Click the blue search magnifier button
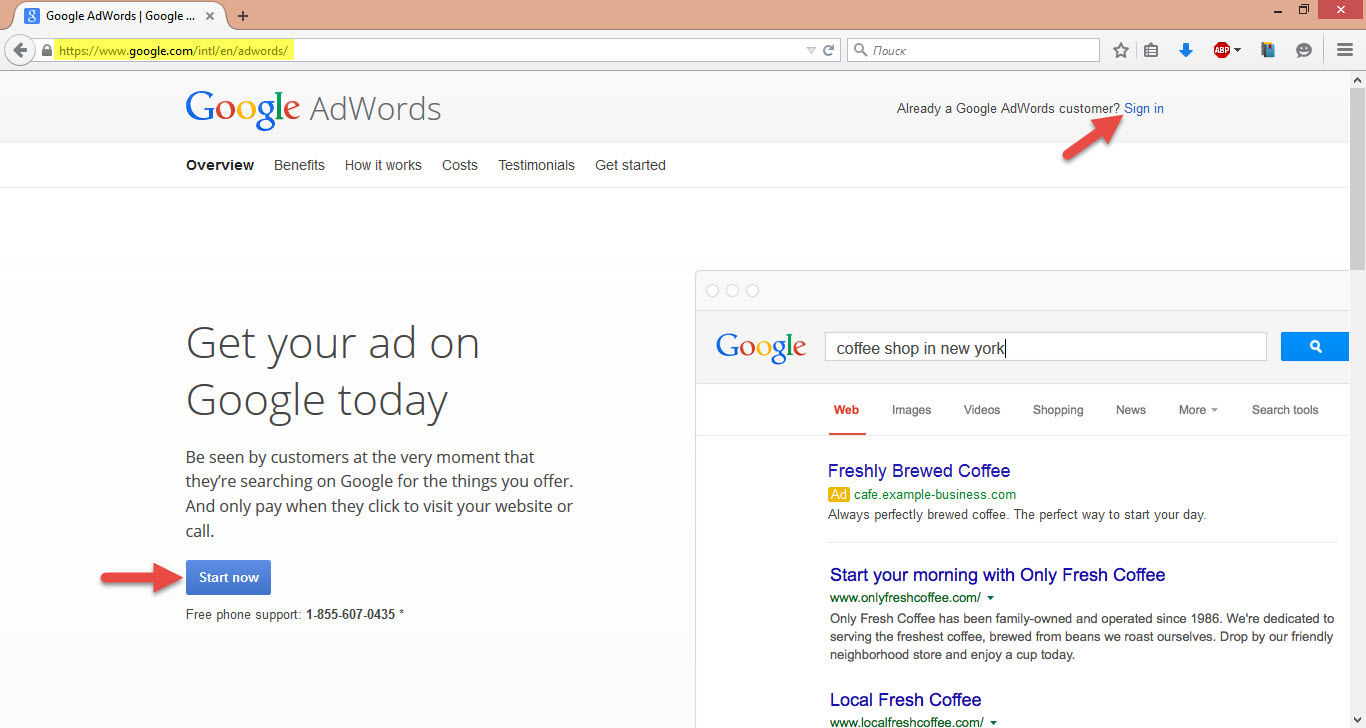The width and height of the screenshot is (1366, 728). pos(1315,347)
